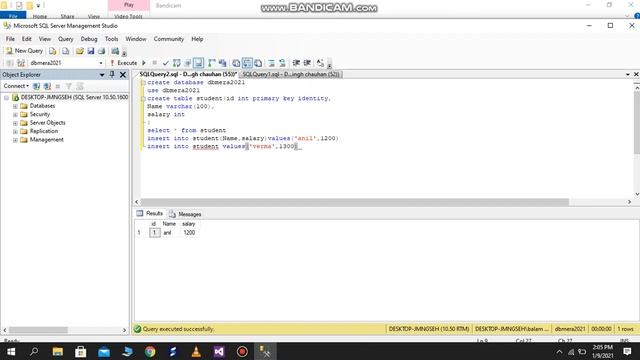Click the Bandicam record icon on the taskbar
Image resolution: width=640 pixels, height=360 pixels.
tap(242, 351)
